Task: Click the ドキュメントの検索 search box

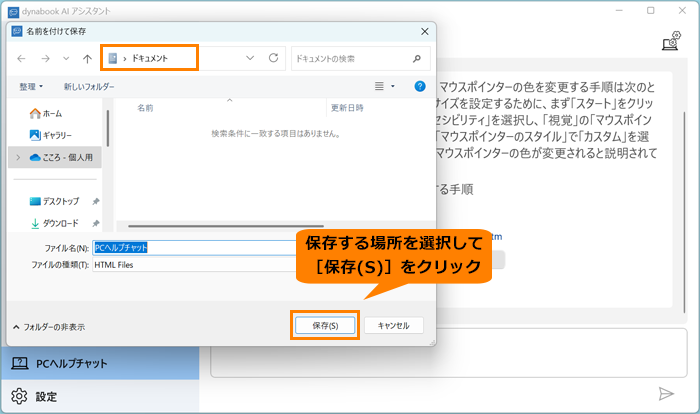Action: click(x=361, y=59)
